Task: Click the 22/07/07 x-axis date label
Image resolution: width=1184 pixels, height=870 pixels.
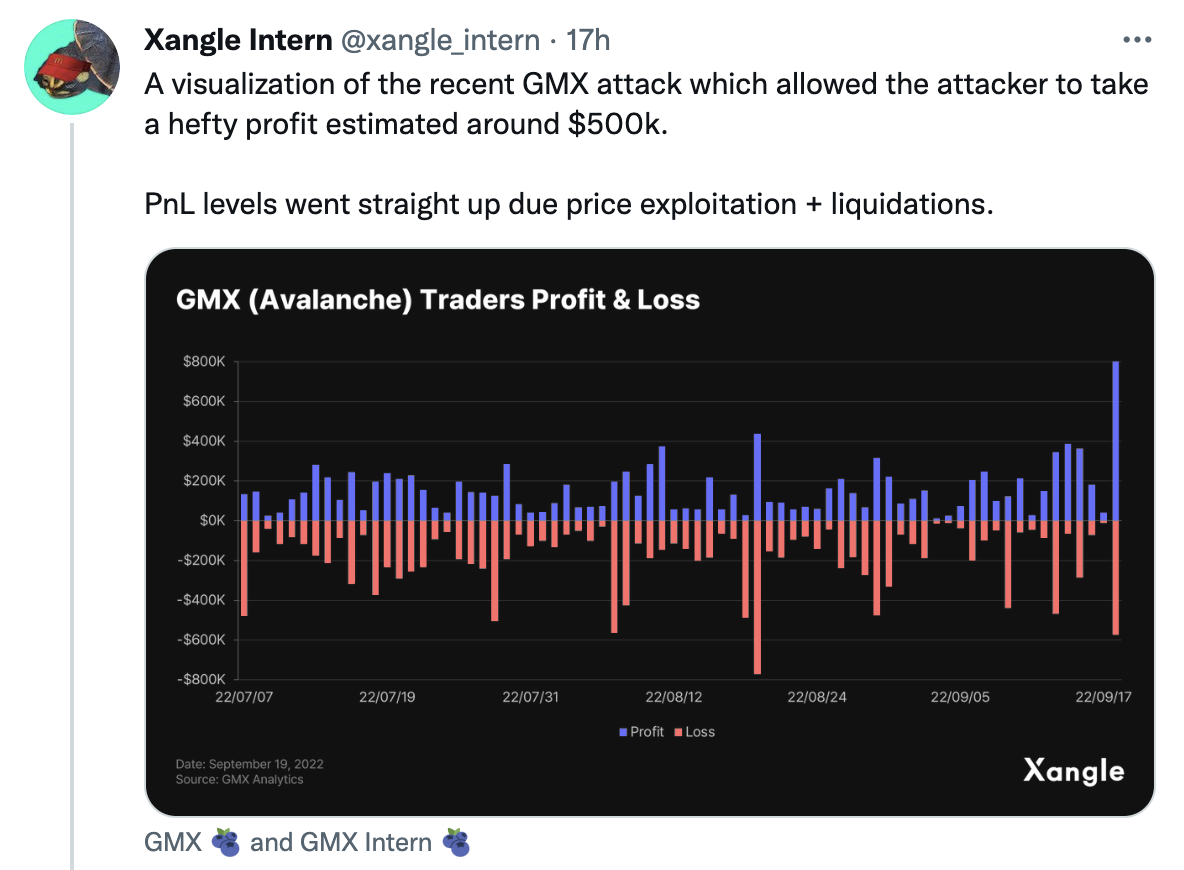Action: pyautogui.click(x=243, y=696)
